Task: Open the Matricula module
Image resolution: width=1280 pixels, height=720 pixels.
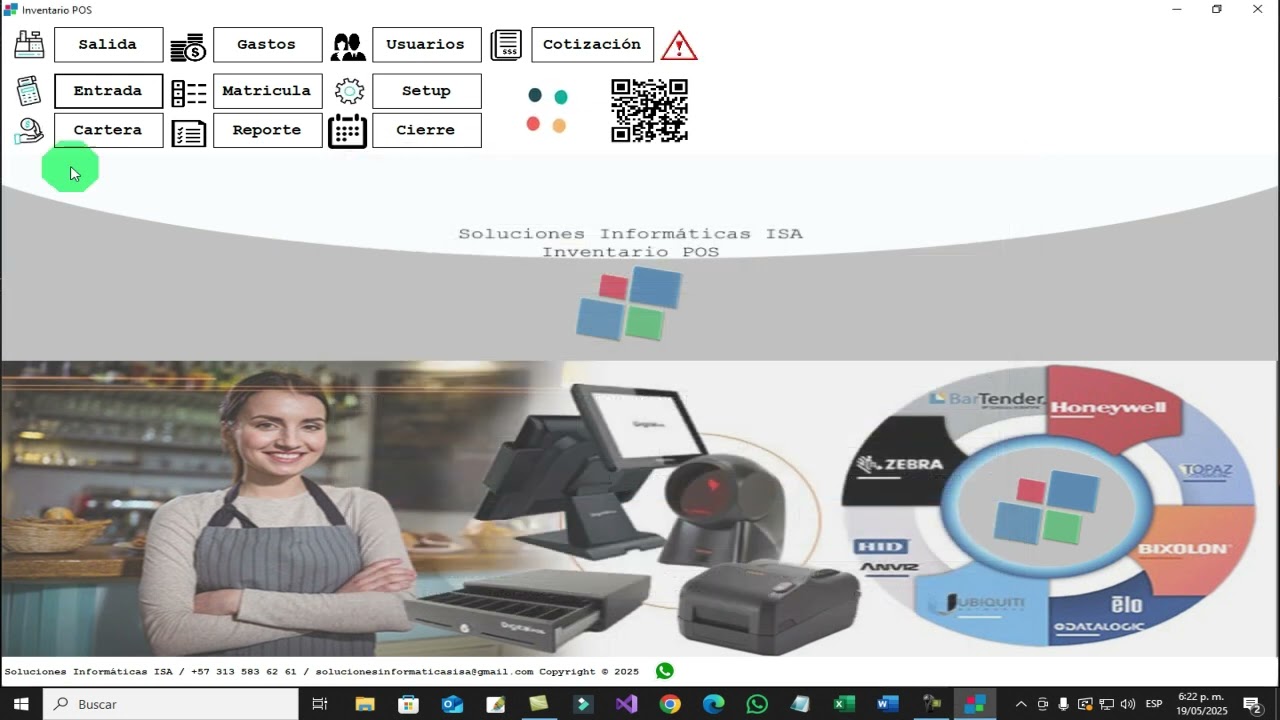Action: 267,91
